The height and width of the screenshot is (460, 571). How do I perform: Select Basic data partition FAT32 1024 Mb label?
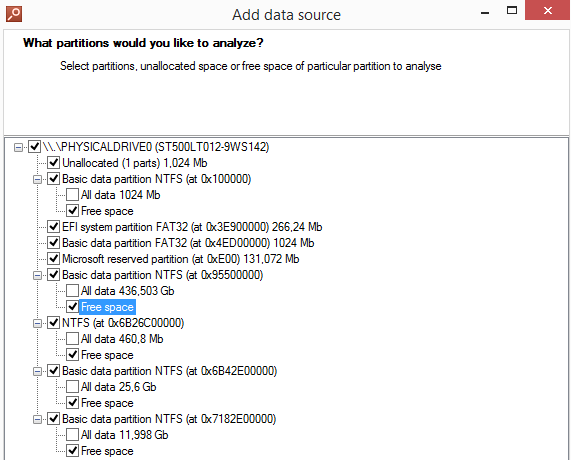click(188, 243)
